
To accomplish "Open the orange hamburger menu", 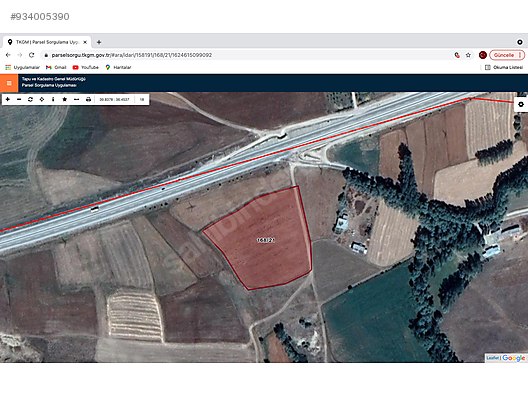I will [x=9, y=83].
